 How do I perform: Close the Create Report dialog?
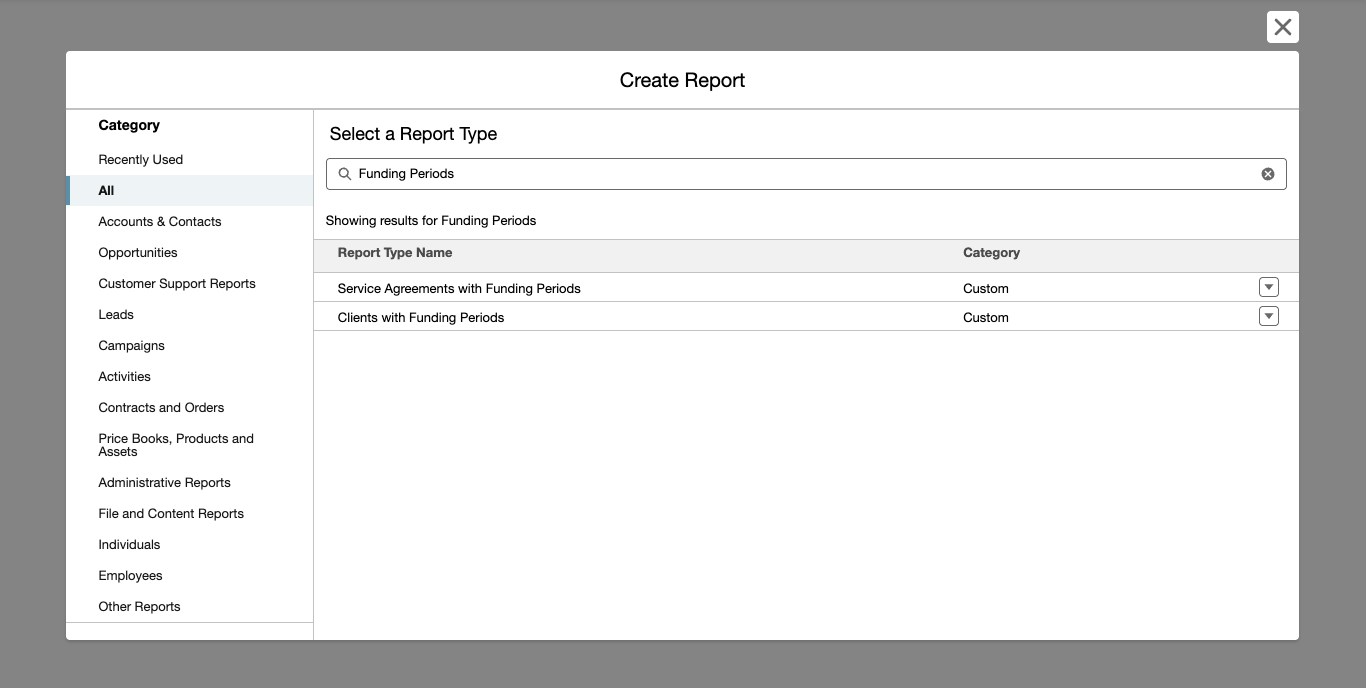1282,27
